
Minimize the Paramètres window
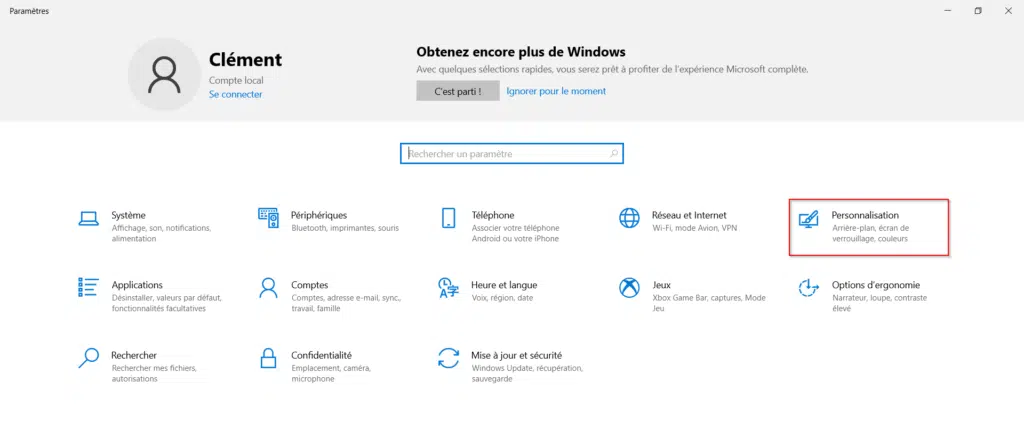point(948,10)
